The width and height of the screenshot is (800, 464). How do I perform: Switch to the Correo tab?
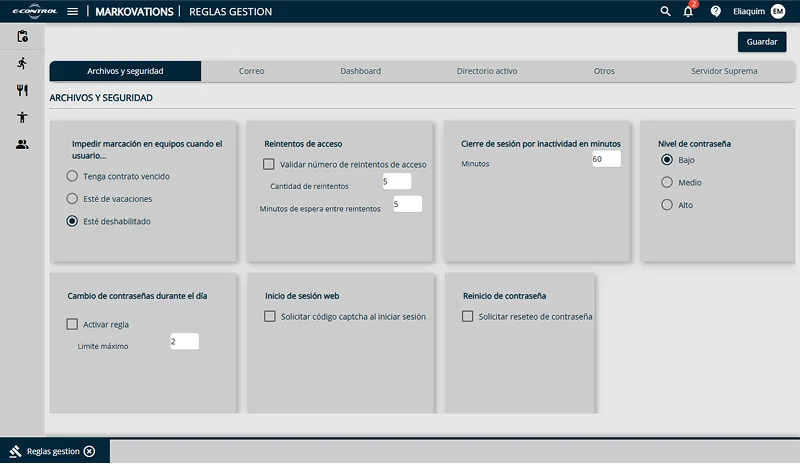coord(252,71)
